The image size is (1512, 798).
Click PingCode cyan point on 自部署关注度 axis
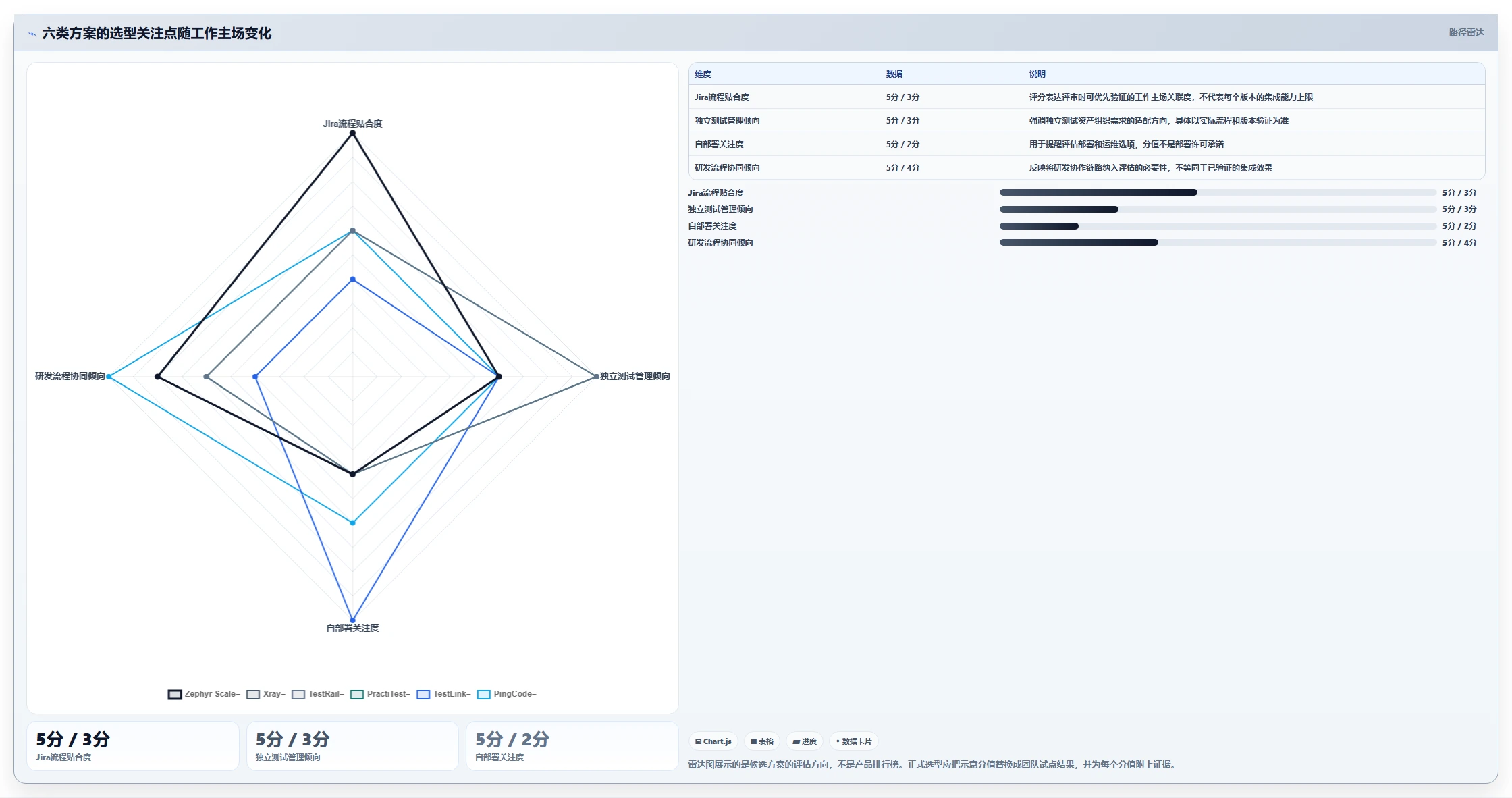[x=352, y=523]
